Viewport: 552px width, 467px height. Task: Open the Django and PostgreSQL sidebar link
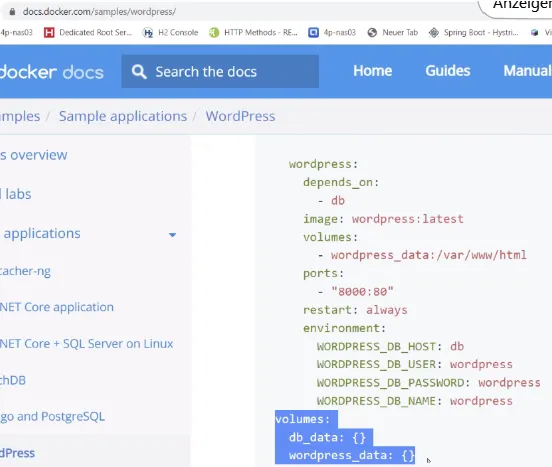click(x=52, y=417)
